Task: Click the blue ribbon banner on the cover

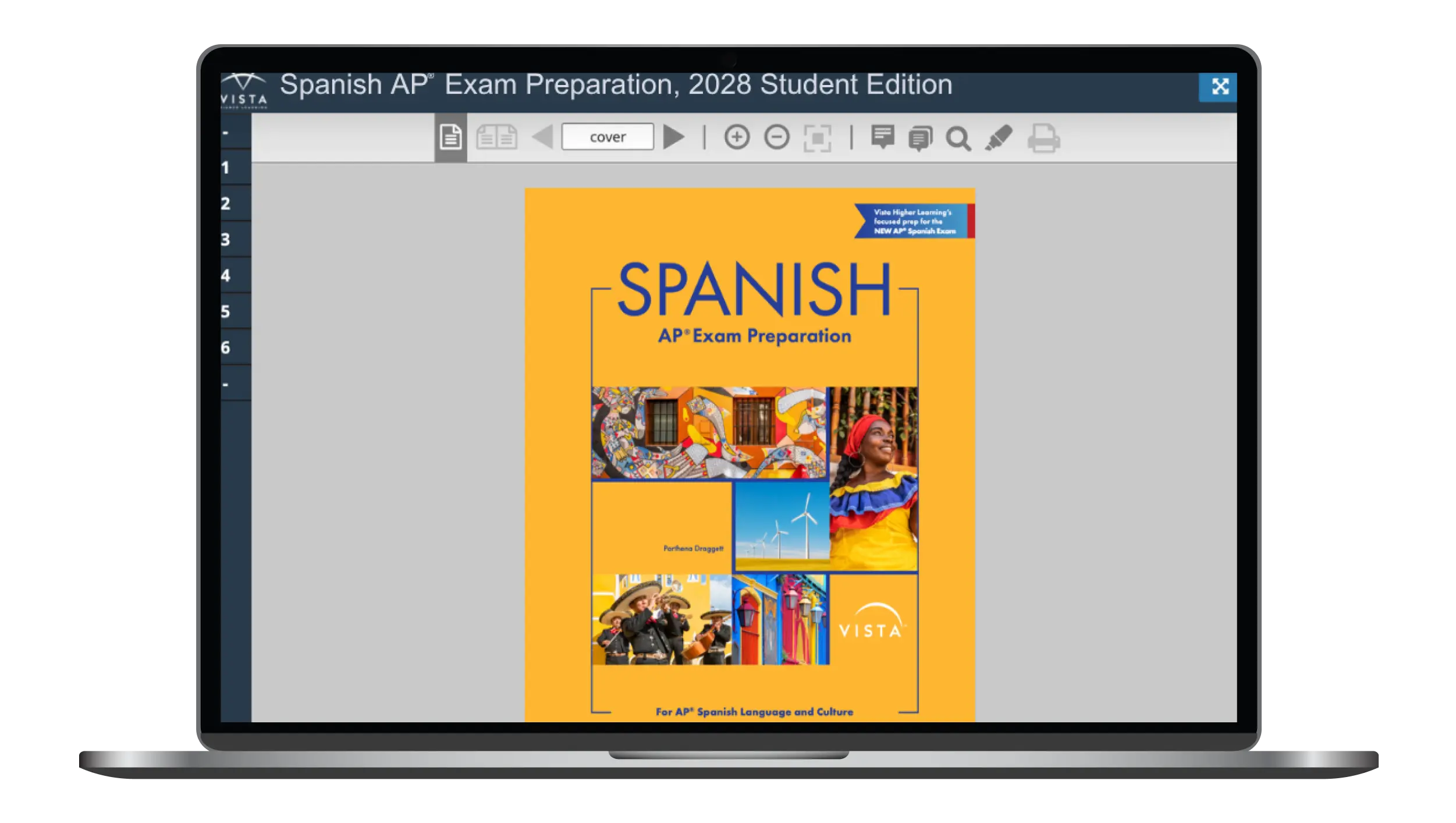Action: click(x=914, y=221)
